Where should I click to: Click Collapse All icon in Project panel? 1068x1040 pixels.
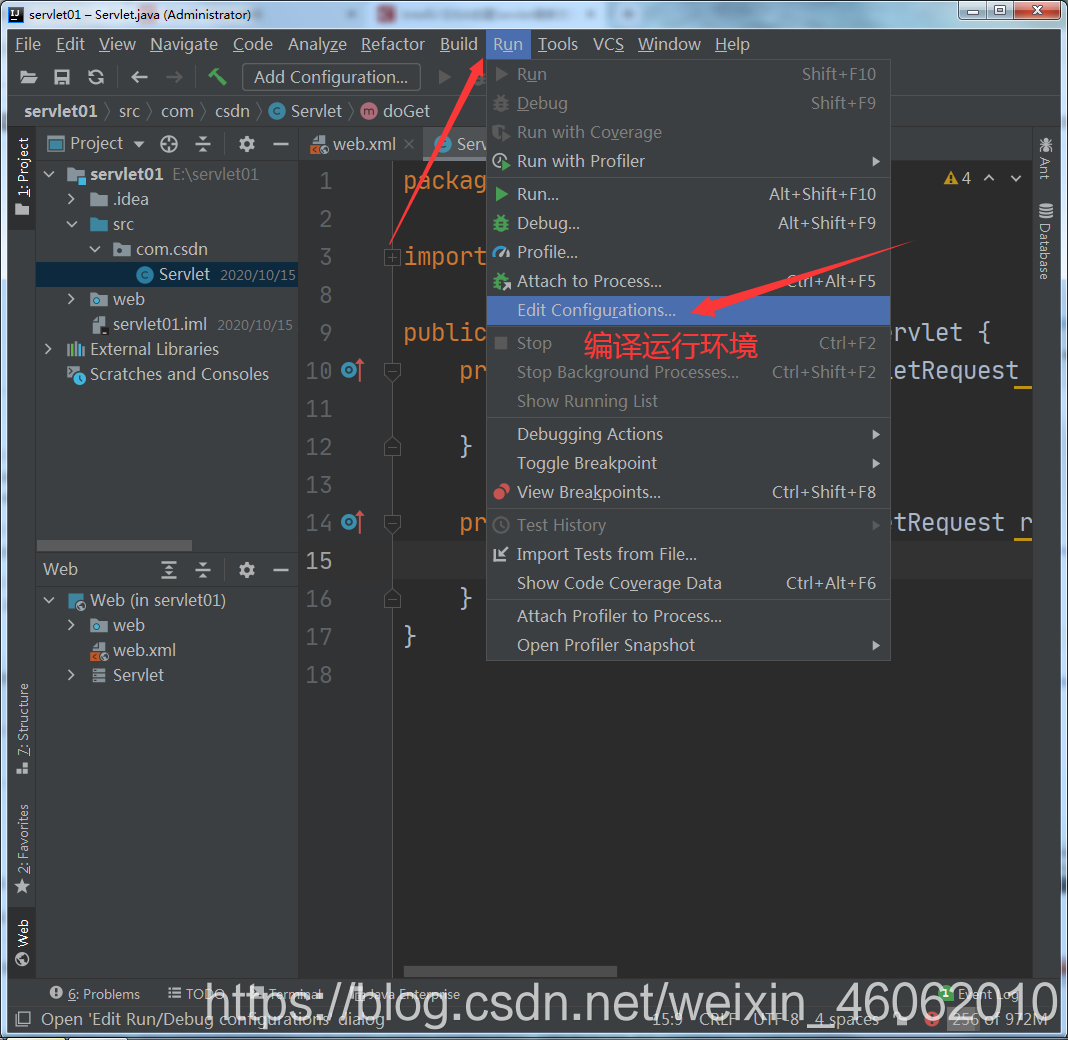coord(203,144)
